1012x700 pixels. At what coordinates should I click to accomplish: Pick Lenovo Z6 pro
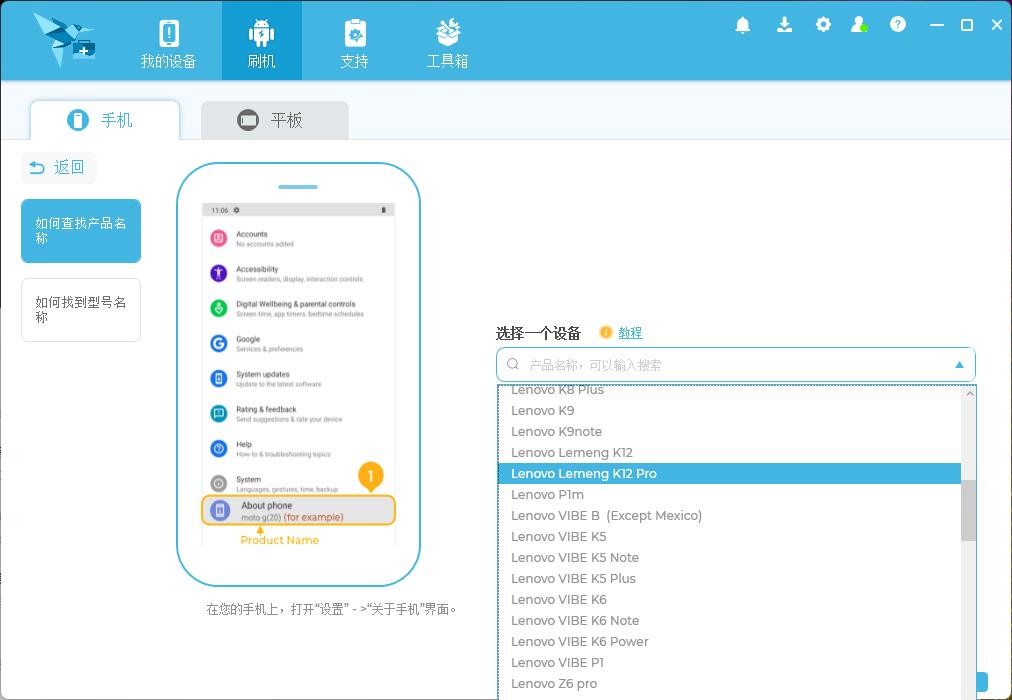[729, 683]
